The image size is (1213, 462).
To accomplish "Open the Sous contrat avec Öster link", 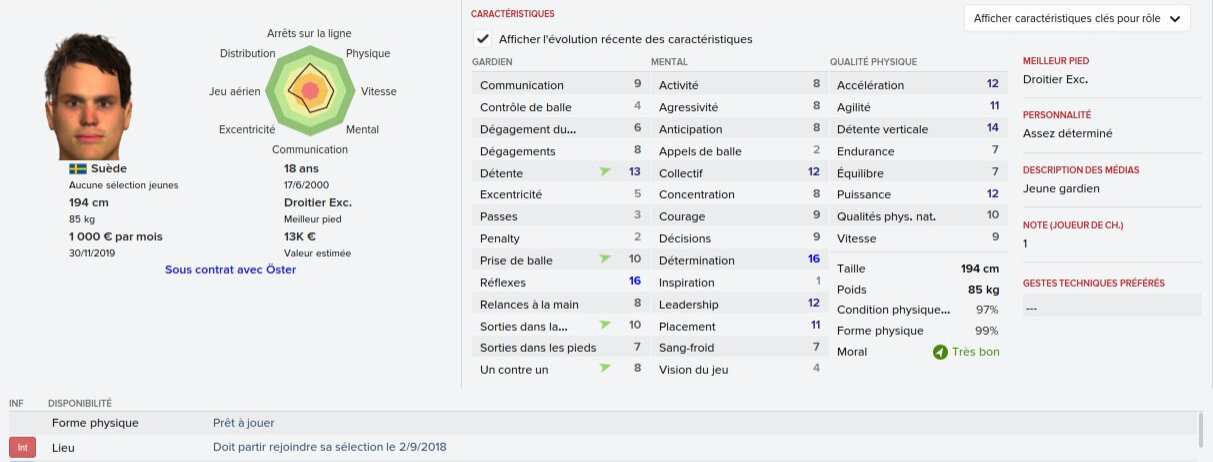I will coord(231,269).
